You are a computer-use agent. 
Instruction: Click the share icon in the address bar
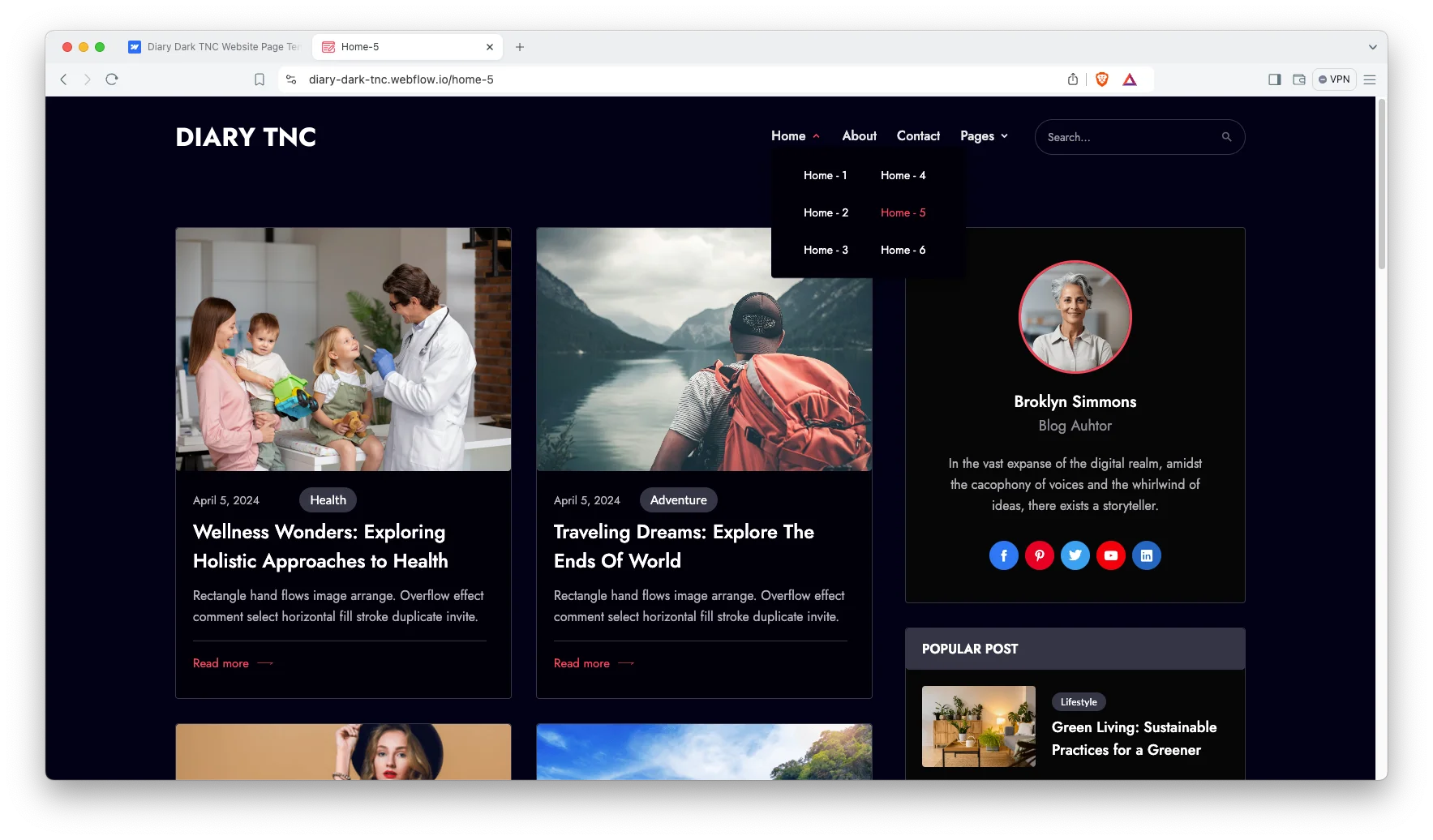(x=1072, y=79)
